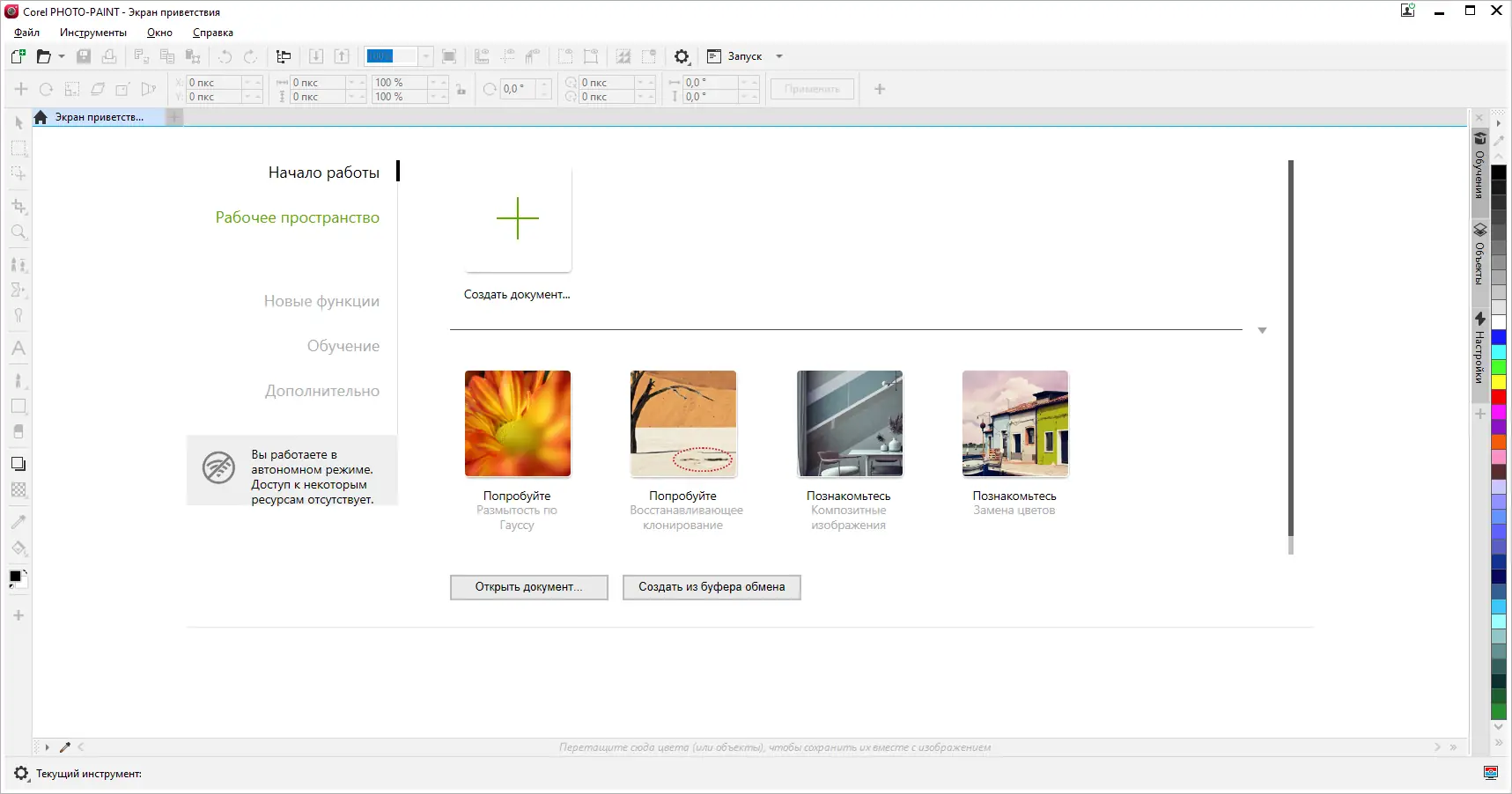1512x794 pixels.
Task: Open Options via the toolbar gear icon
Action: (x=682, y=56)
